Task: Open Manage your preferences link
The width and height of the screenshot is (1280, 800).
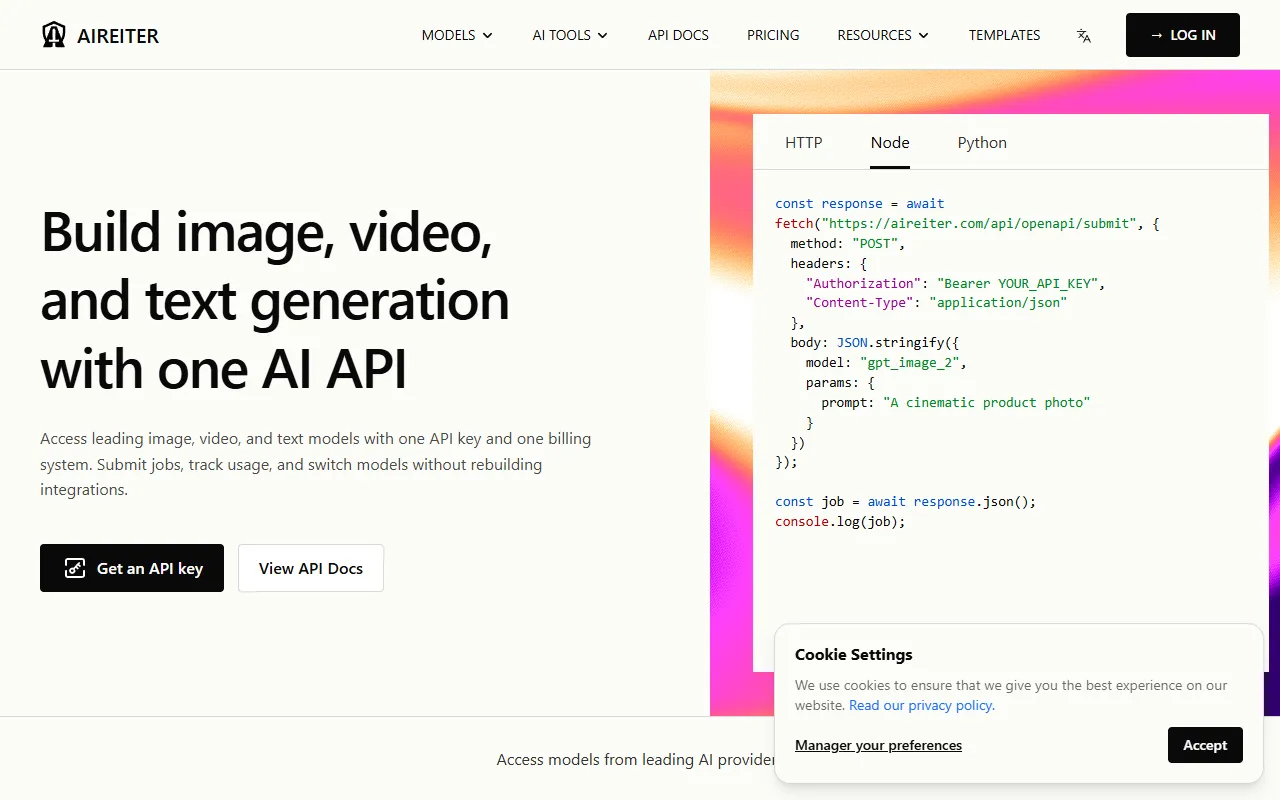Action: pos(878,745)
